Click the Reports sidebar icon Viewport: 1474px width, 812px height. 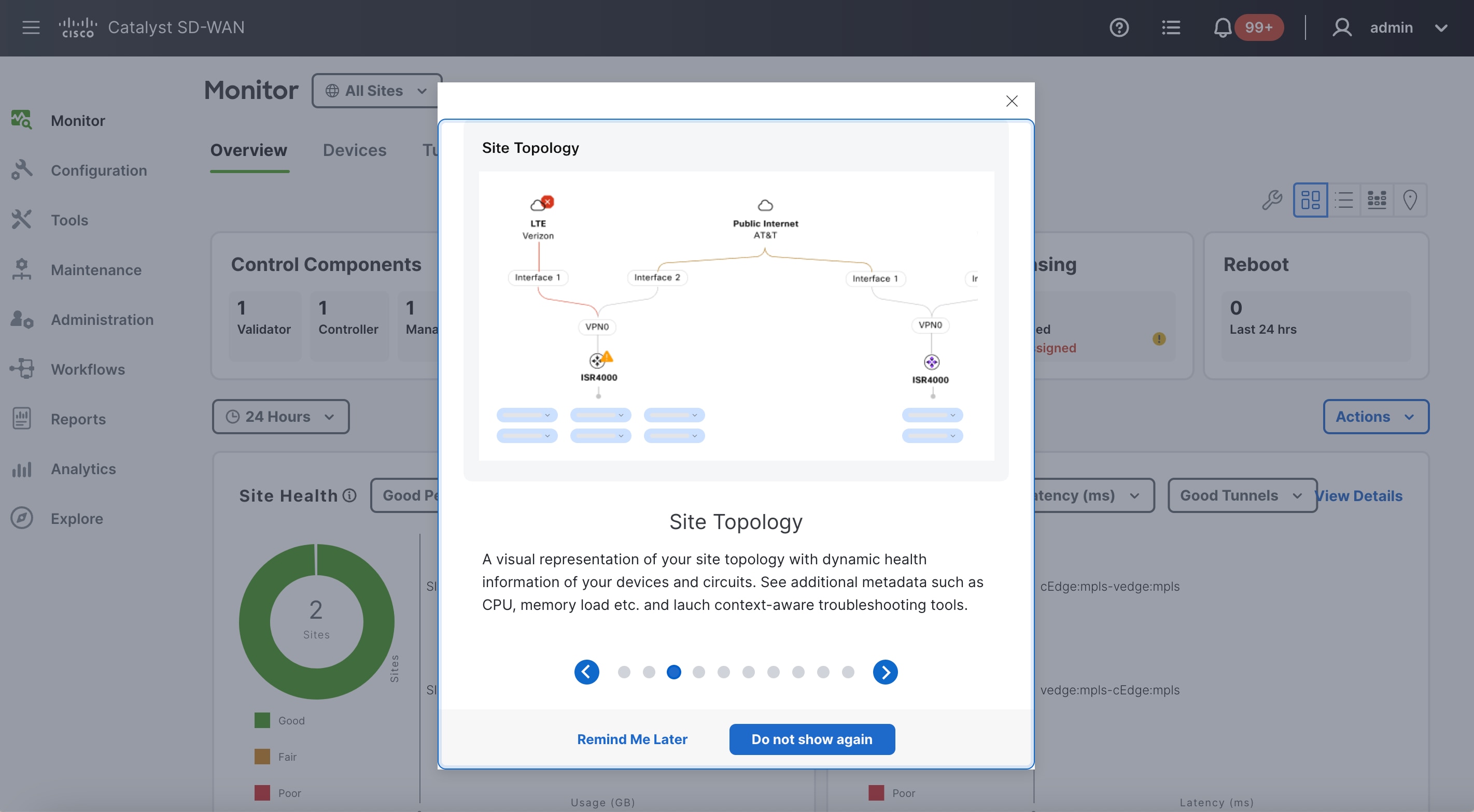pos(22,419)
